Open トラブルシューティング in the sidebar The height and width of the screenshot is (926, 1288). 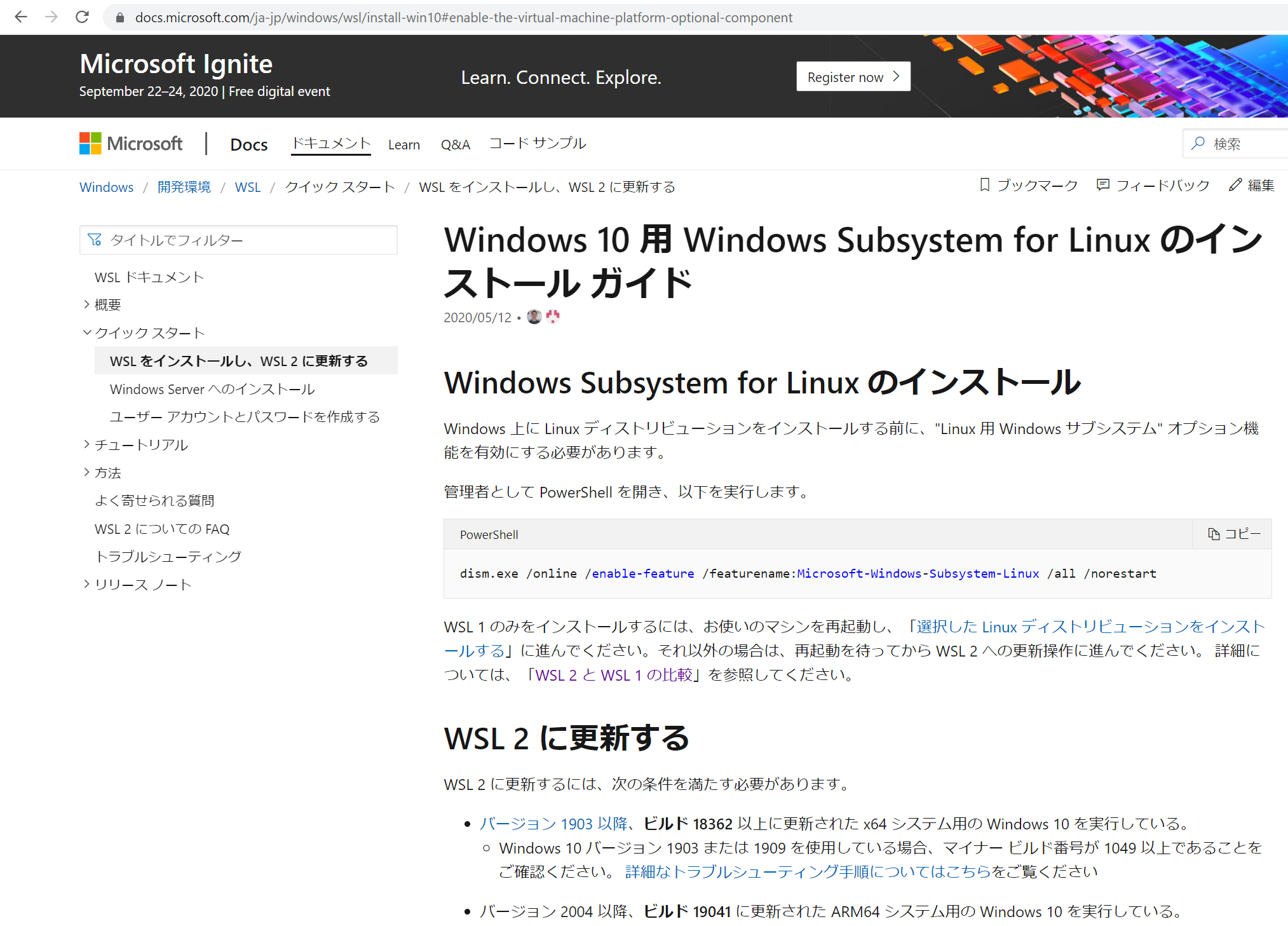[x=168, y=557]
